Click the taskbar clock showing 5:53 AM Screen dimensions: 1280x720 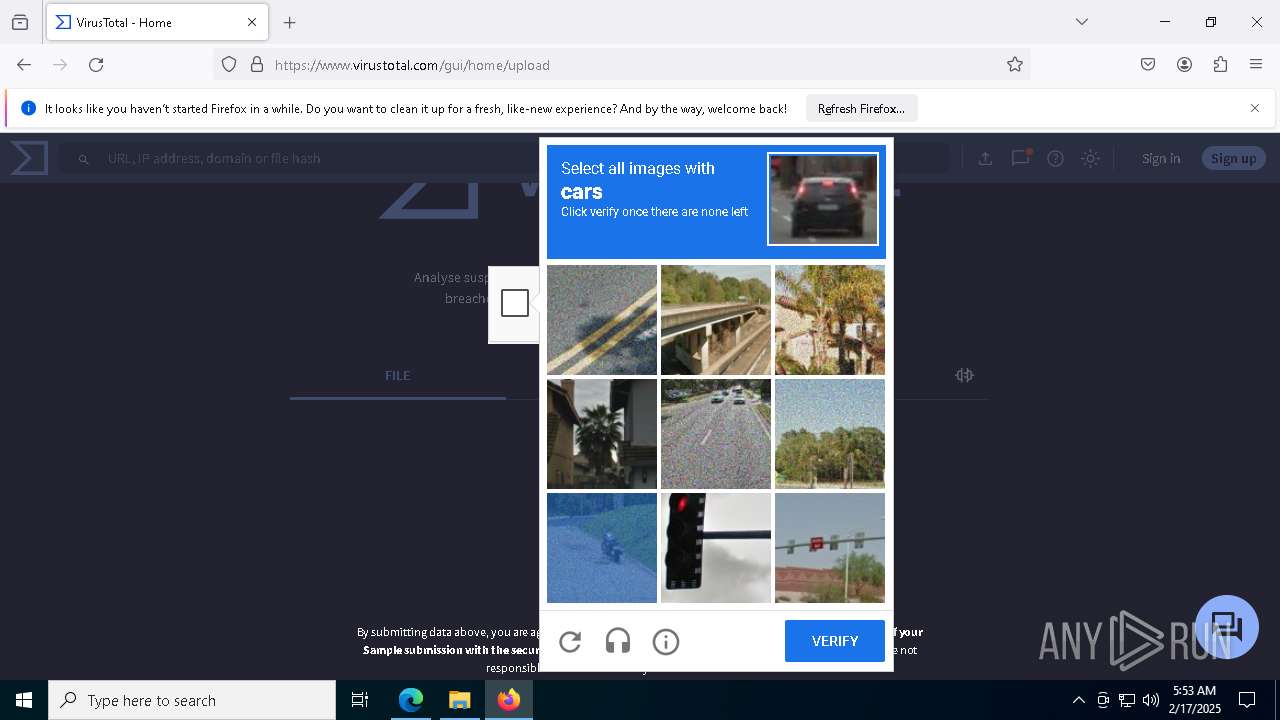pos(1194,700)
